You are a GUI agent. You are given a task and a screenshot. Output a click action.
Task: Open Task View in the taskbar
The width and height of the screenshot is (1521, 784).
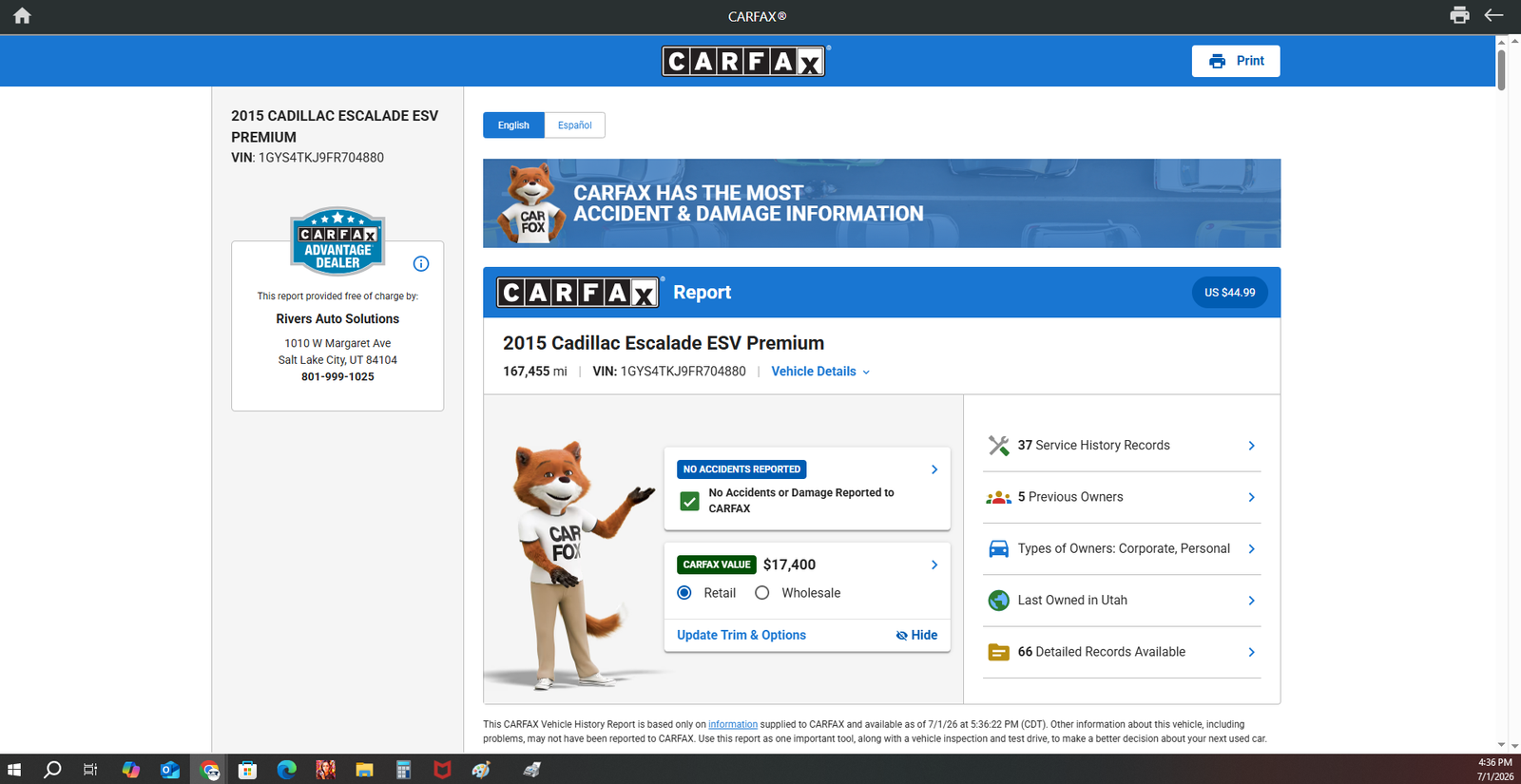point(90,770)
